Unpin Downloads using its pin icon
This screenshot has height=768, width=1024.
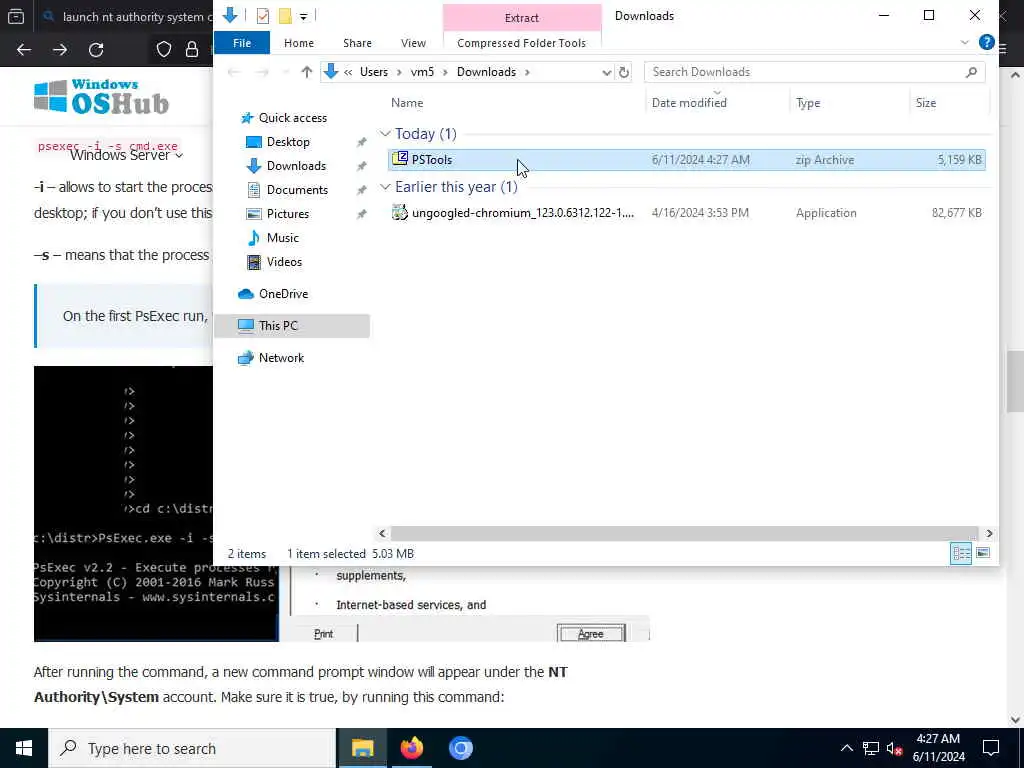361,167
